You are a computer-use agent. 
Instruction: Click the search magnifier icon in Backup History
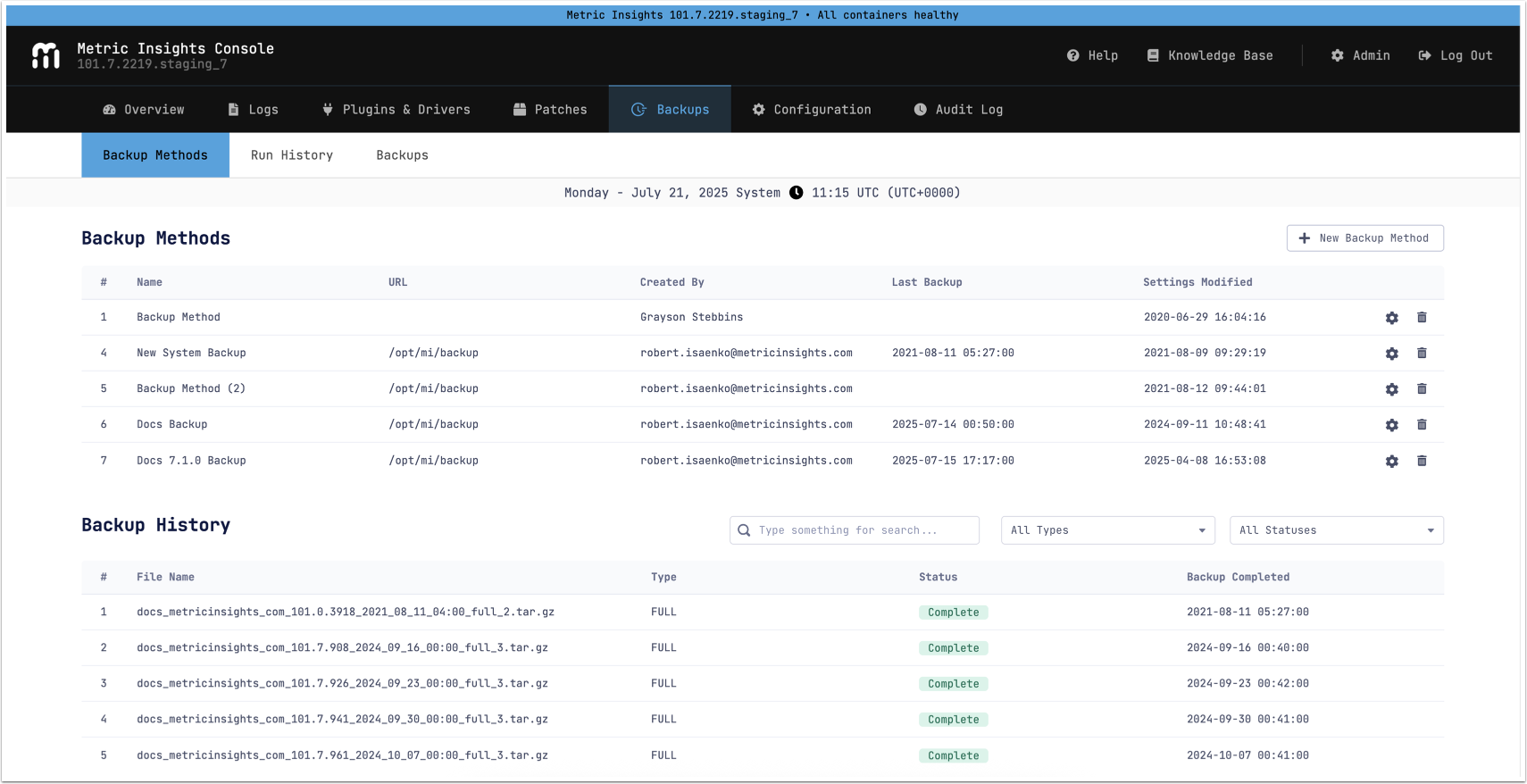coord(744,530)
